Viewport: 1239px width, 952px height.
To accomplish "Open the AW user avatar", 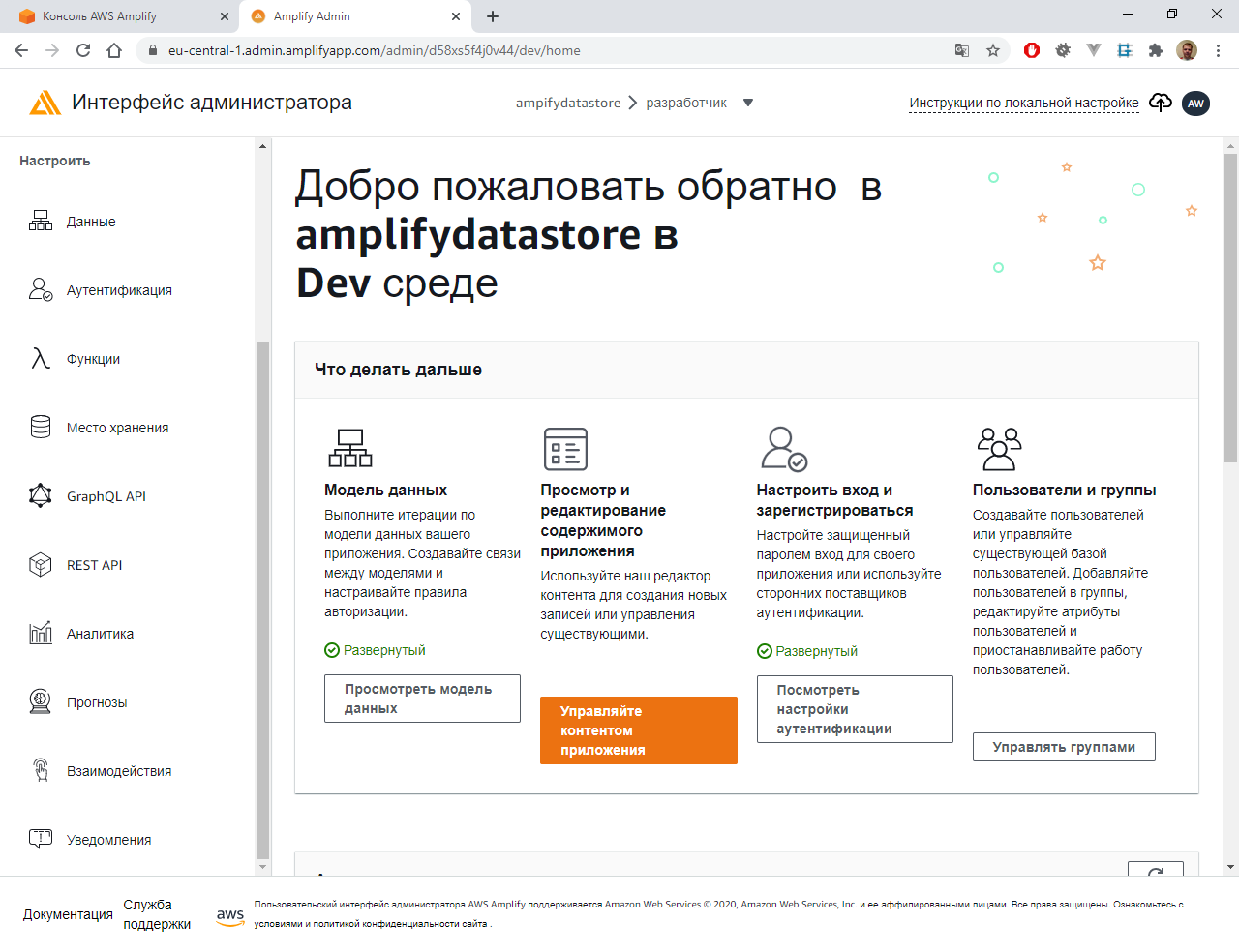I will point(1196,104).
